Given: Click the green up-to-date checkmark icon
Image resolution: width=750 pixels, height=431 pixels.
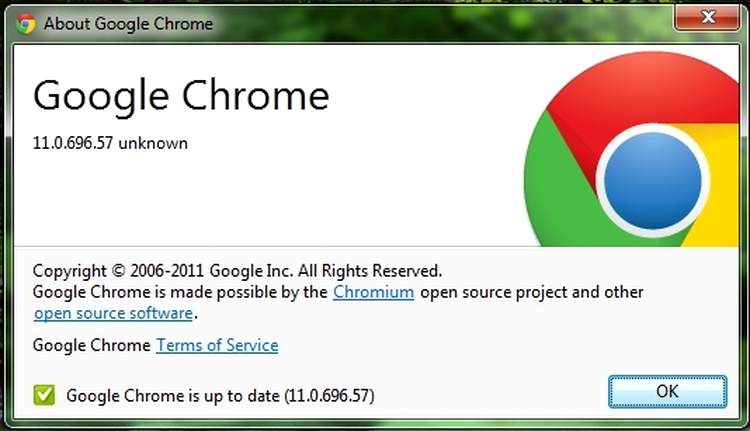Looking at the screenshot, I should coord(44,395).
